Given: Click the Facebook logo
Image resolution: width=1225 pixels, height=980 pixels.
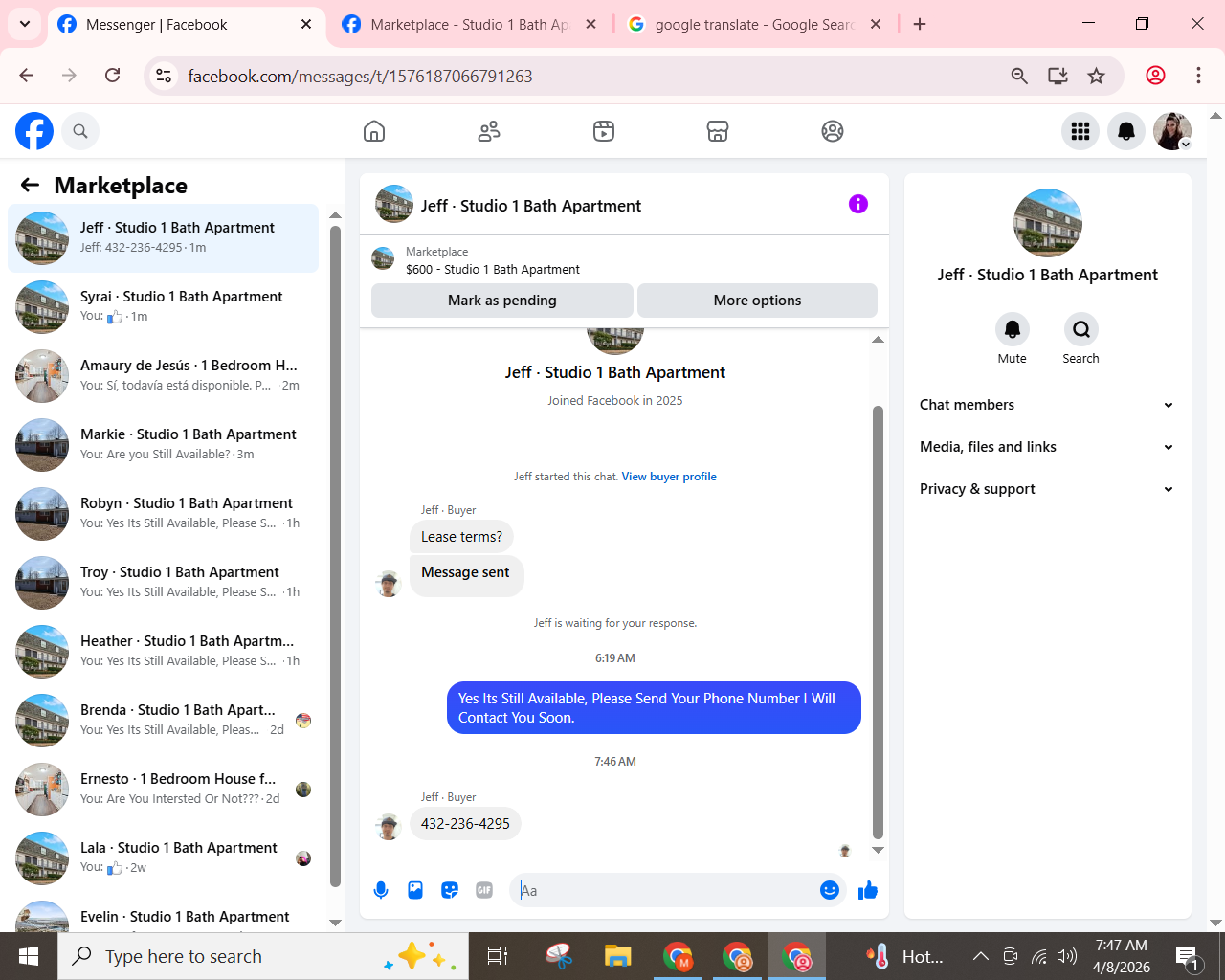Looking at the screenshot, I should 34,131.
